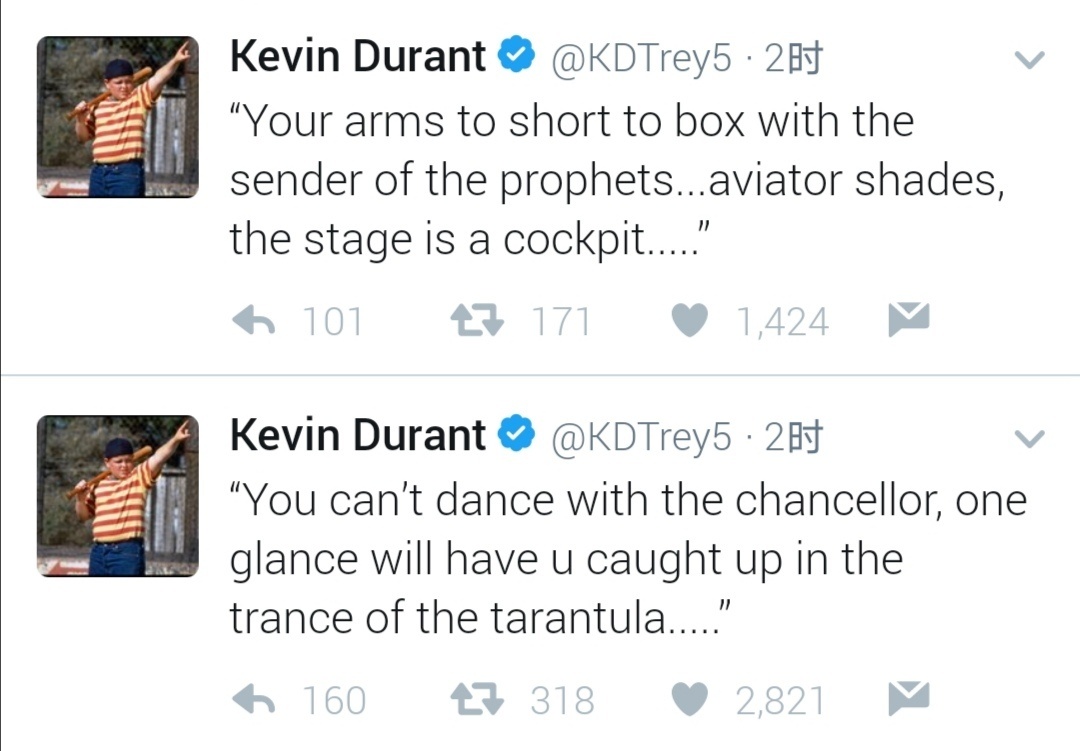The width and height of the screenshot is (1080, 751).
Task: Open profile picture on first tweet
Action: [x=118, y=117]
